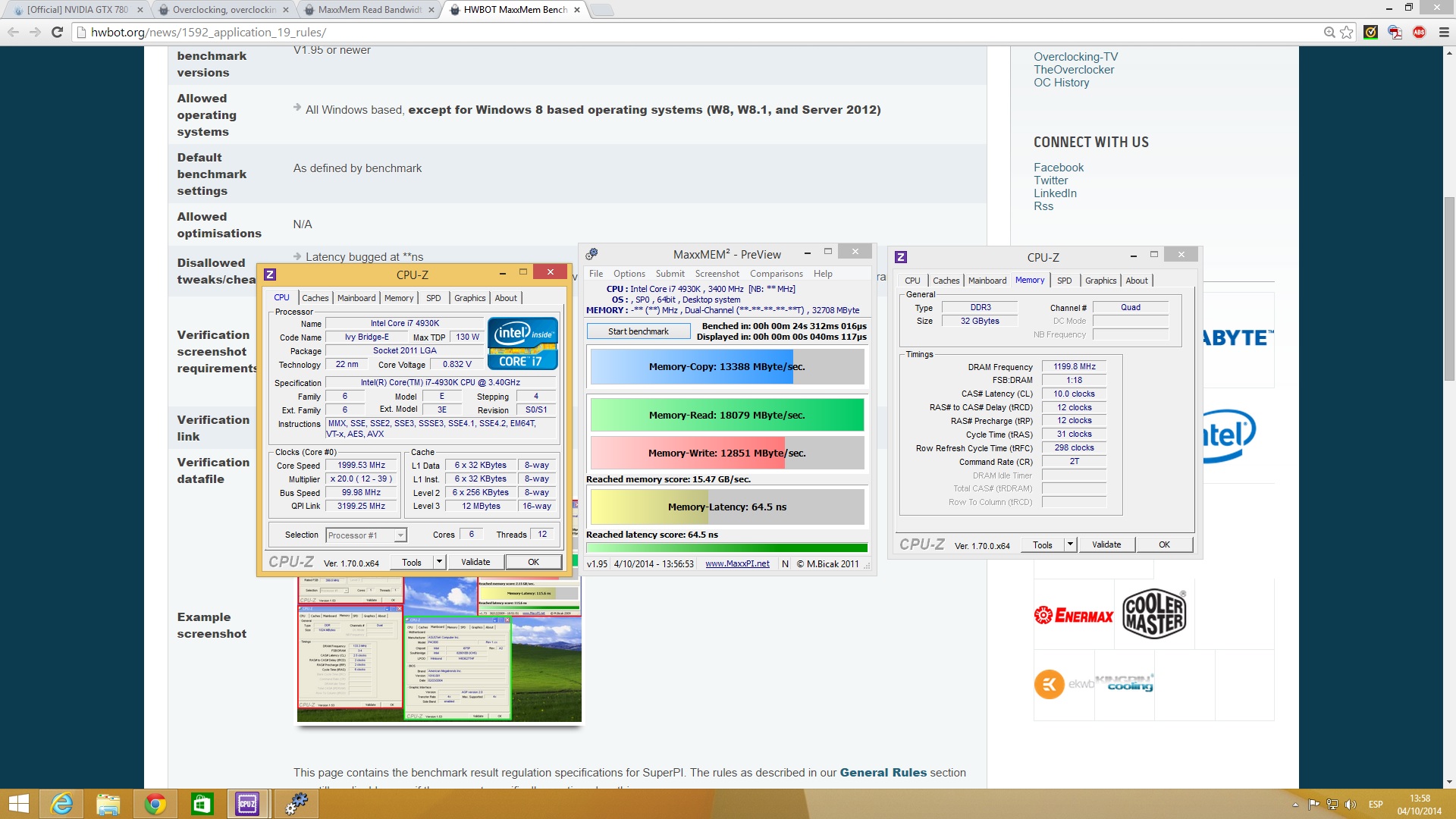Show hidden system tray icons
Viewport: 1456px width, 819px height.
[x=1295, y=805]
